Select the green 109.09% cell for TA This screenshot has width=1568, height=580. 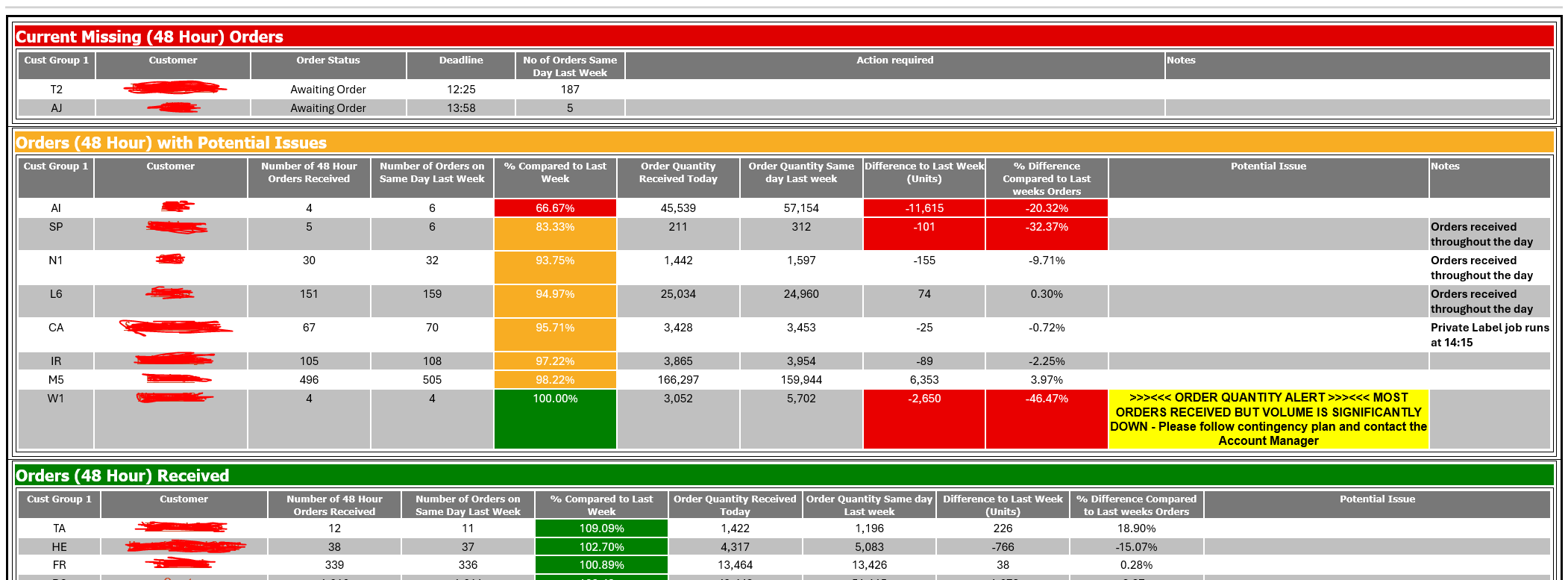(x=601, y=528)
